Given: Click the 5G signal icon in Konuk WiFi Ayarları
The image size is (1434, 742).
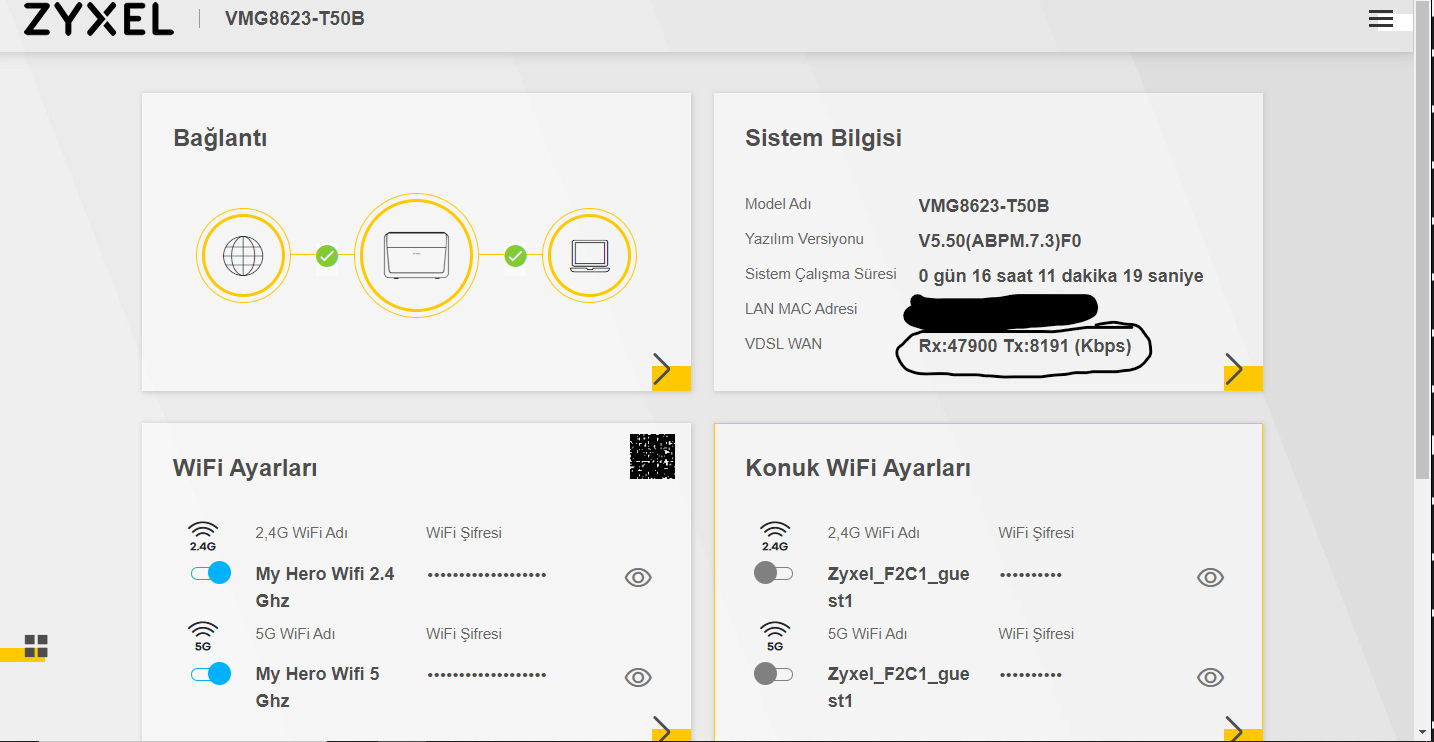Looking at the screenshot, I should click(x=774, y=636).
